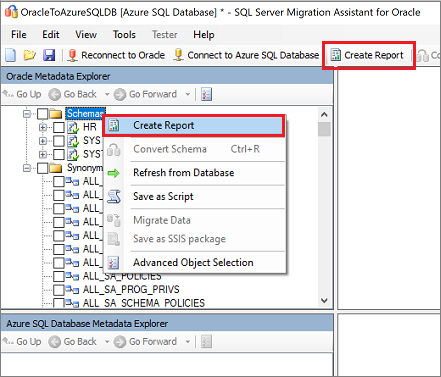This screenshot has width=441, height=377.
Task: Select the HR schema tree item
Action: click(x=90, y=127)
